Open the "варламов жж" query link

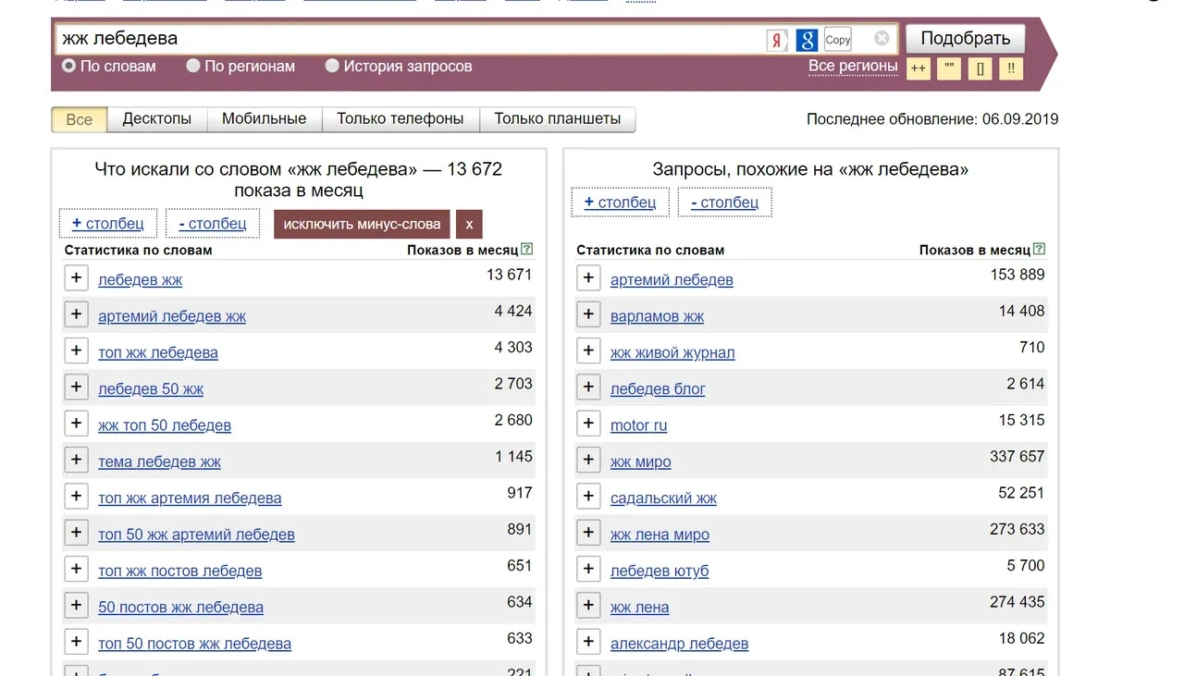657,317
